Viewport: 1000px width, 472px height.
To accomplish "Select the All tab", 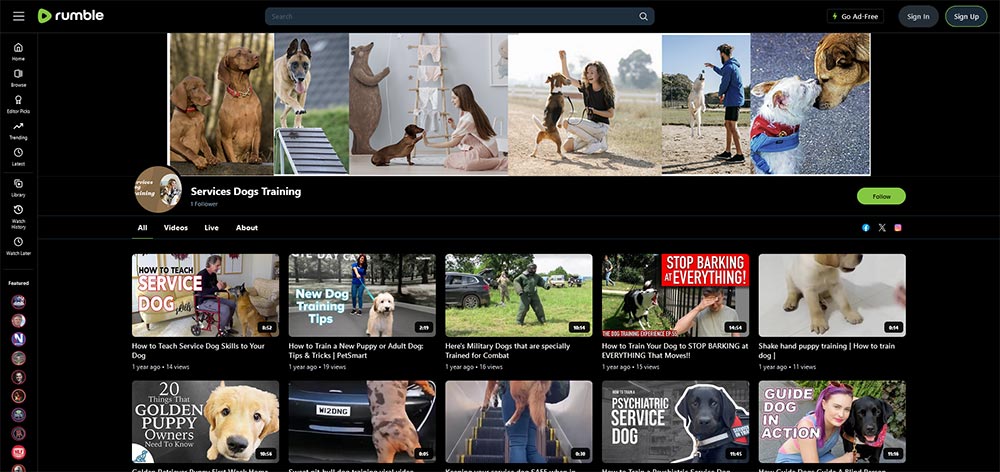I will [142, 228].
